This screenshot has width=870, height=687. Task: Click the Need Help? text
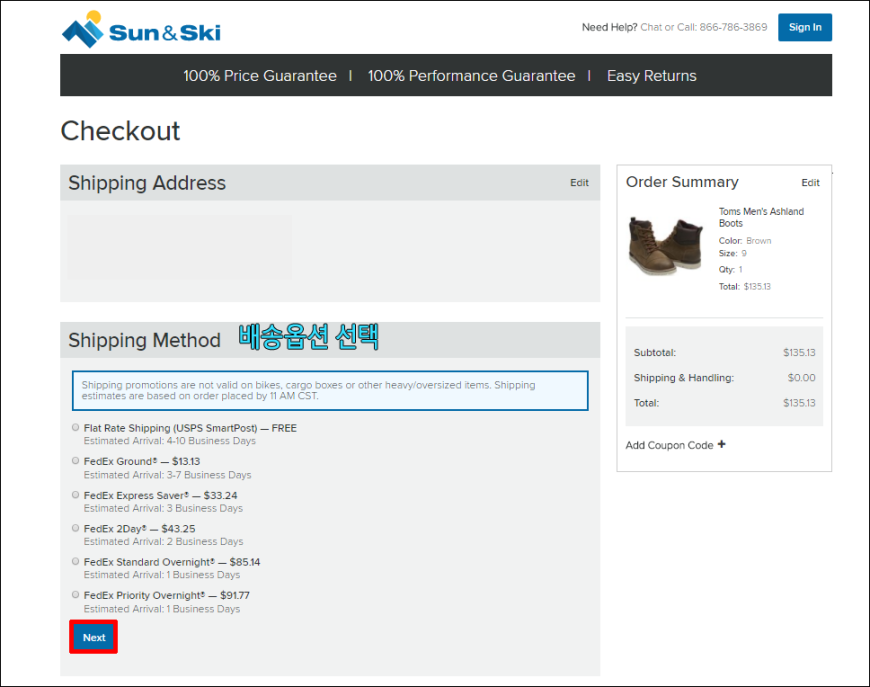[609, 27]
